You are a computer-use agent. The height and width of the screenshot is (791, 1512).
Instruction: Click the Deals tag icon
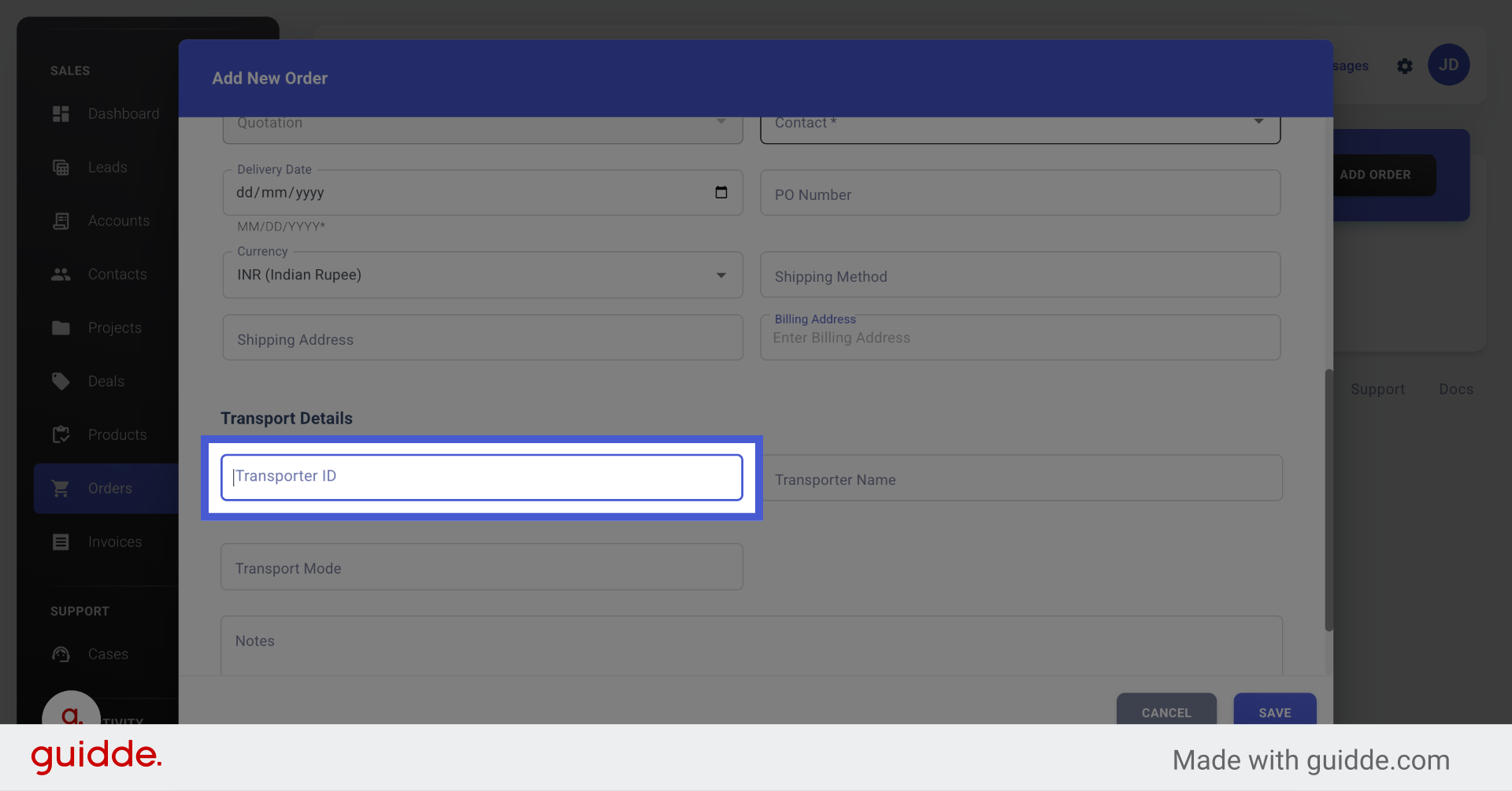[x=61, y=381]
